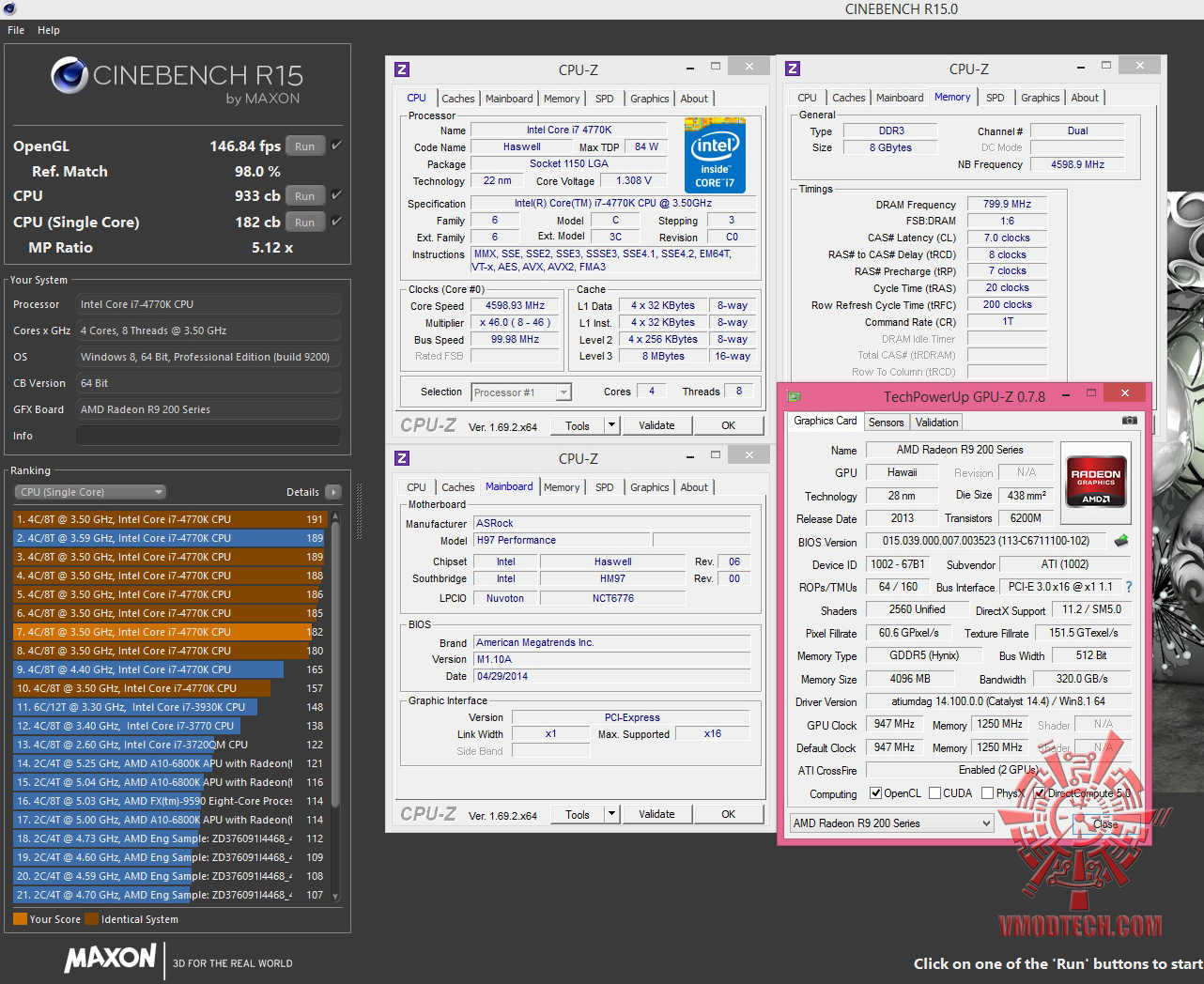
Task: Run the CPU benchmark
Action: click(x=305, y=196)
